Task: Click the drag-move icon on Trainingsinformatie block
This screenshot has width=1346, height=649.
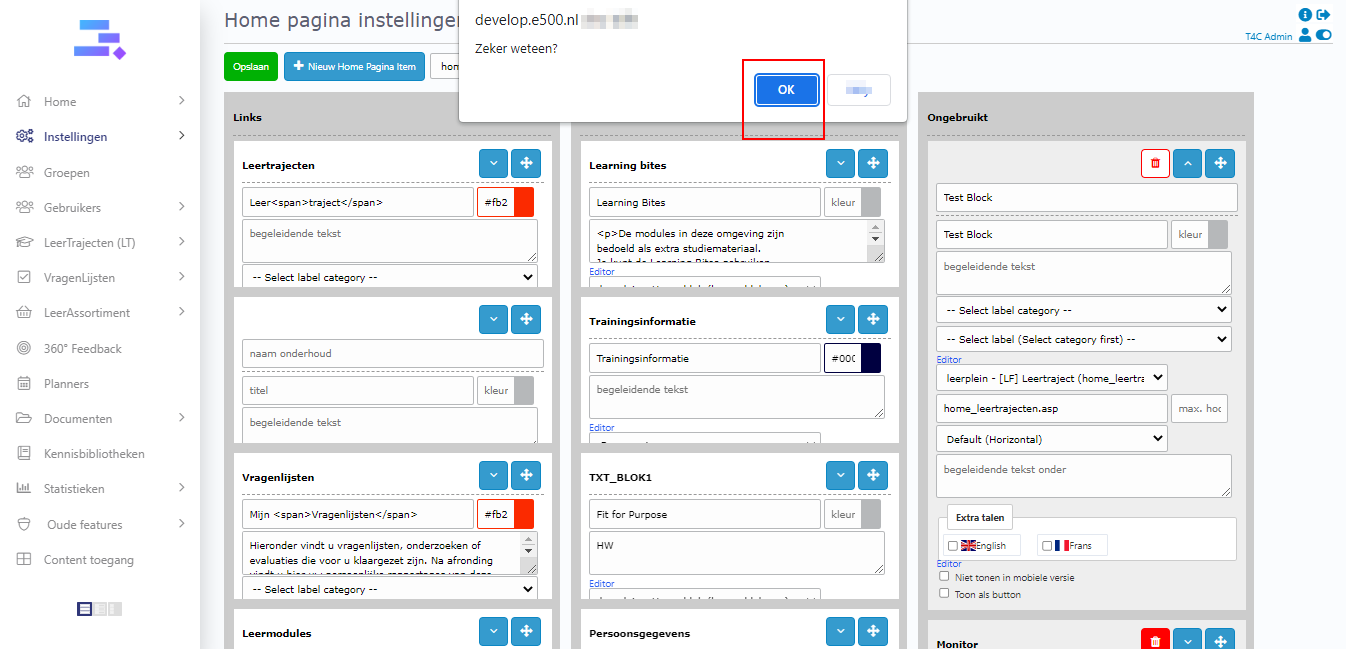Action: pos(873,320)
